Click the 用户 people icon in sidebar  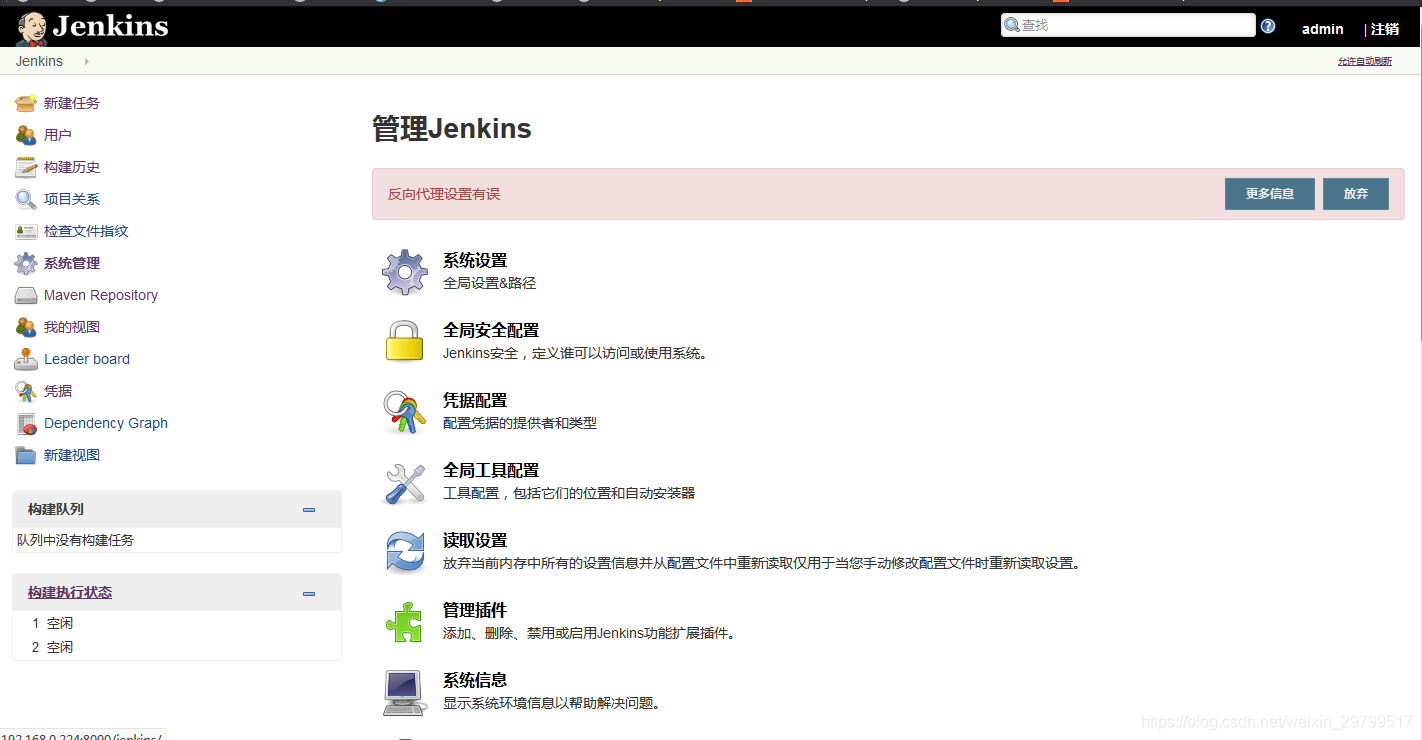tap(26, 135)
